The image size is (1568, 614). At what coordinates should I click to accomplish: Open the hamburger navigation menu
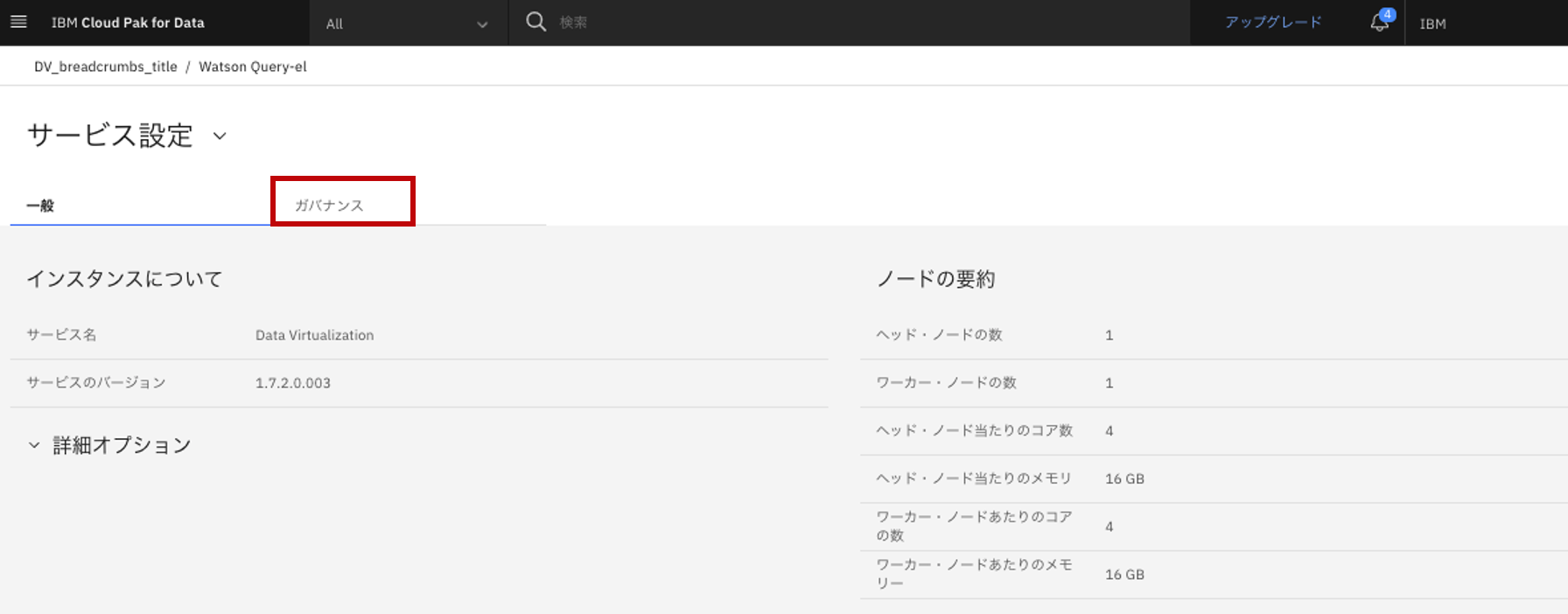click(18, 22)
